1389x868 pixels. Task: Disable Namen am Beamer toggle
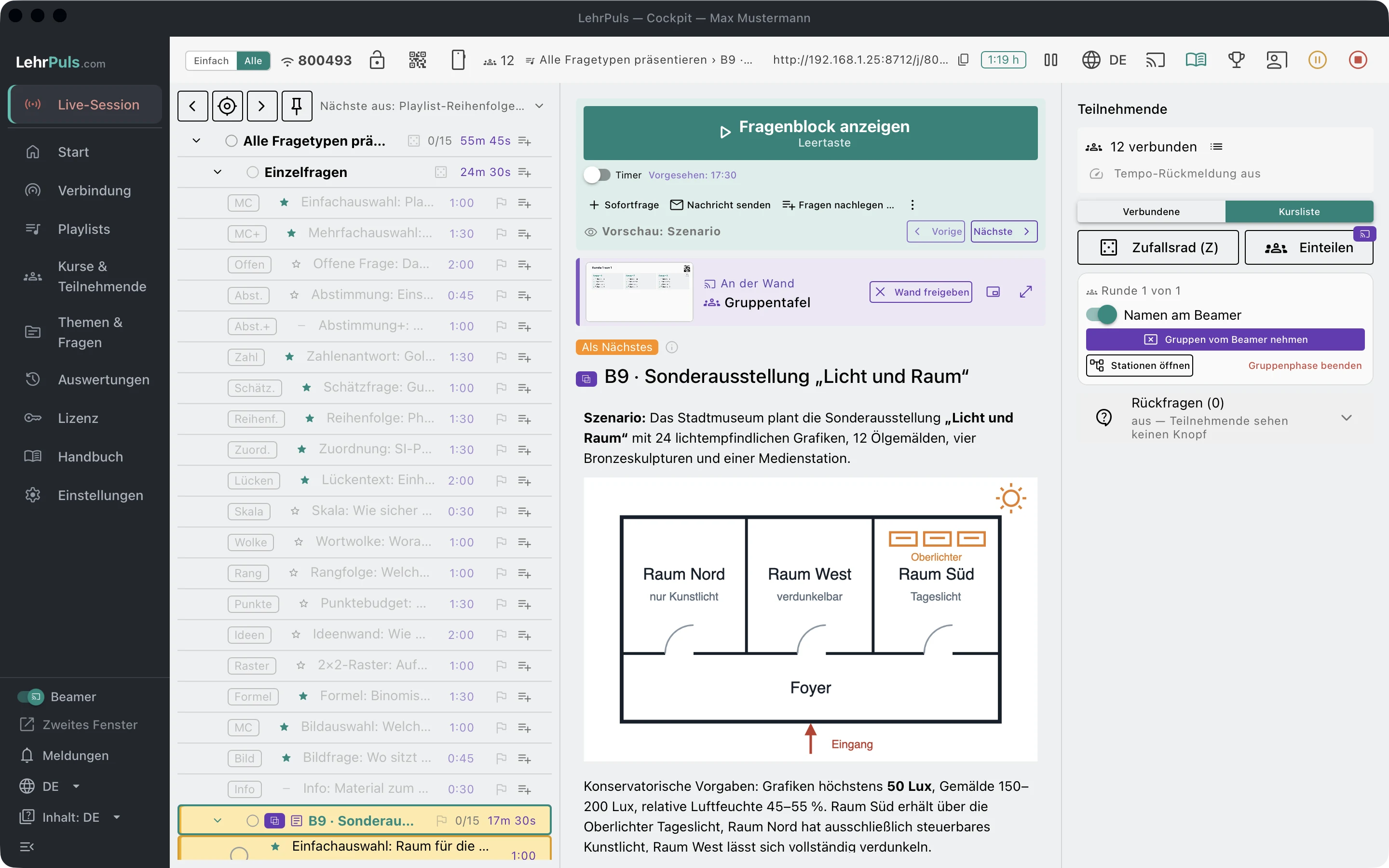(x=1102, y=314)
